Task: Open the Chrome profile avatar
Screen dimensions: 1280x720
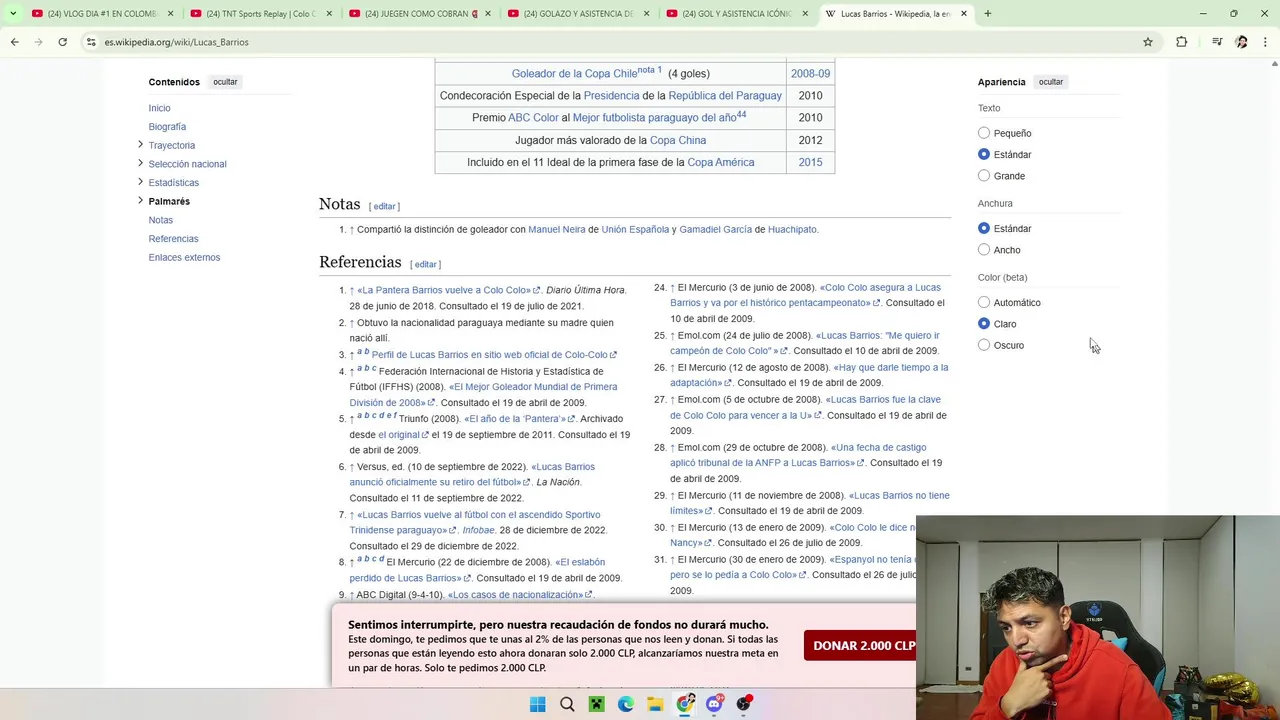Action: pyautogui.click(x=1241, y=42)
